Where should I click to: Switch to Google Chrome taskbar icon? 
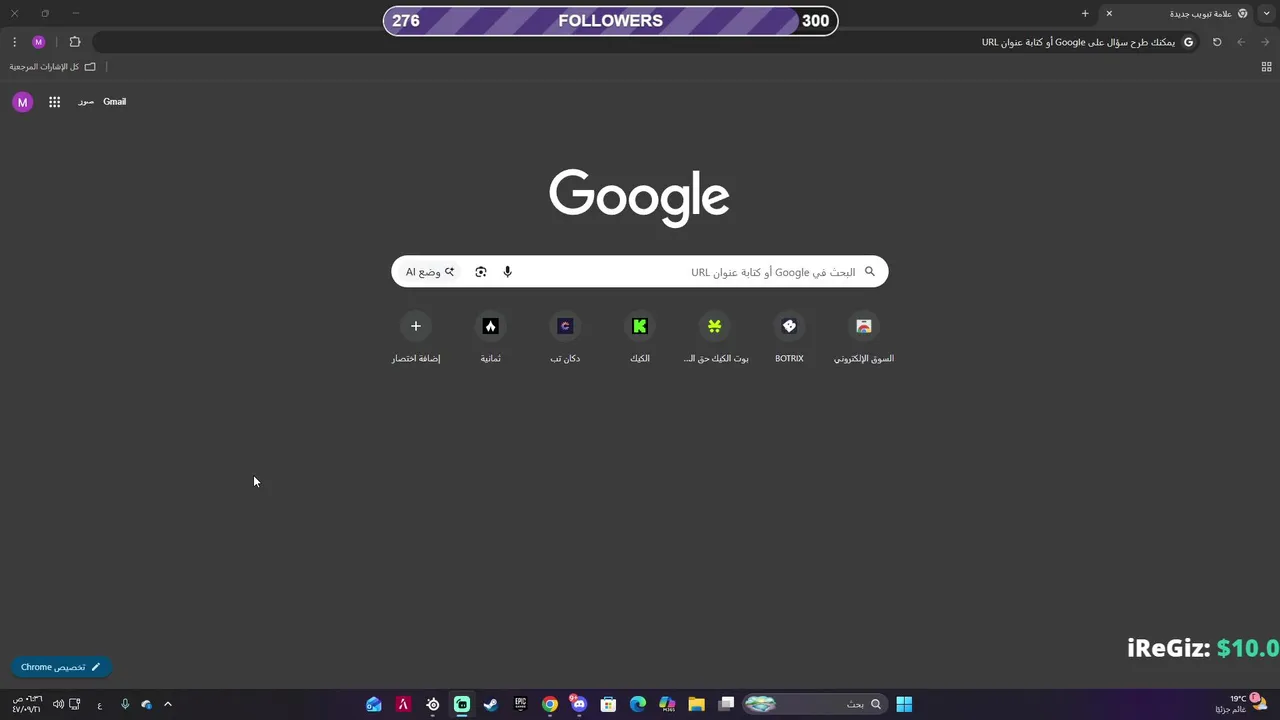[550, 704]
